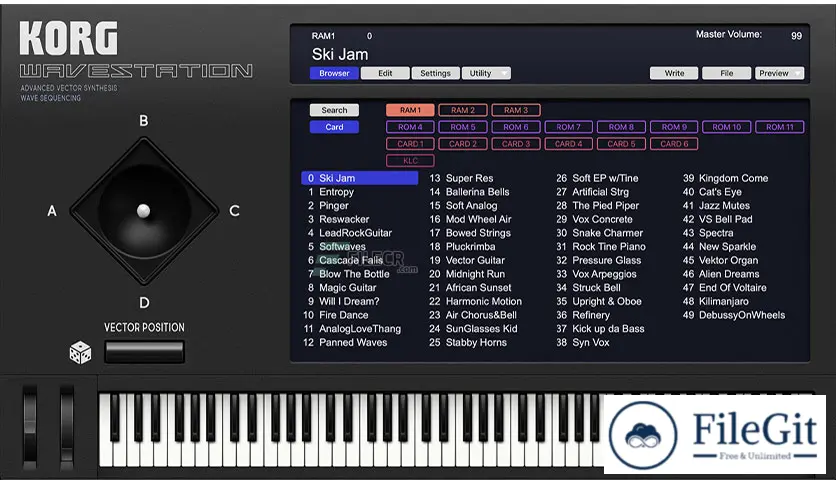Expand the Utility dropdown menu
836x484 pixels.
(486, 73)
